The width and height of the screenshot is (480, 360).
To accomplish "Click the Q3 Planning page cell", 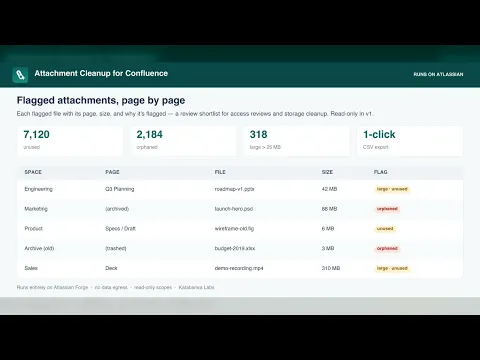I will (120, 189).
